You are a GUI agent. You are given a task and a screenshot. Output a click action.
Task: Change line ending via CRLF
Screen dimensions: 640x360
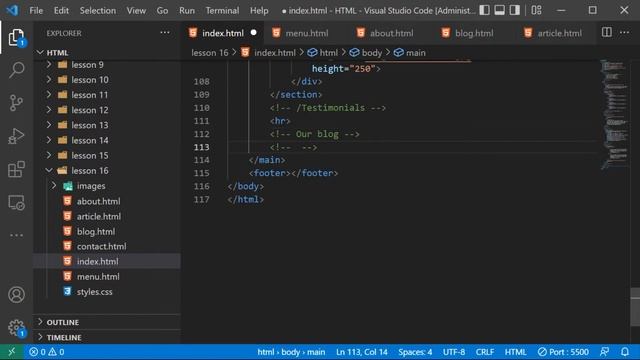pyautogui.click(x=484, y=352)
